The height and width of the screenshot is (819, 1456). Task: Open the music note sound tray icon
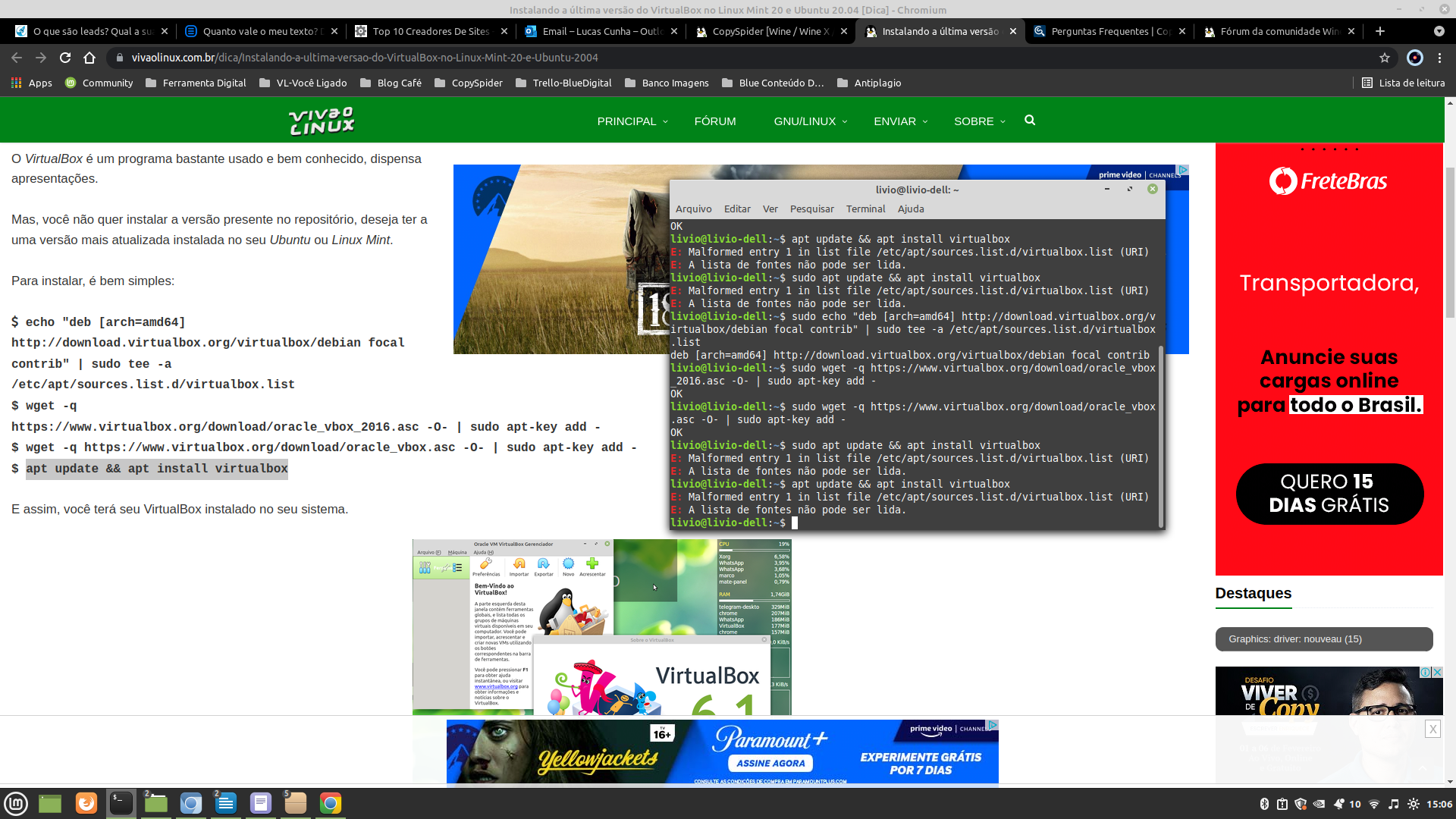click(x=1394, y=804)
